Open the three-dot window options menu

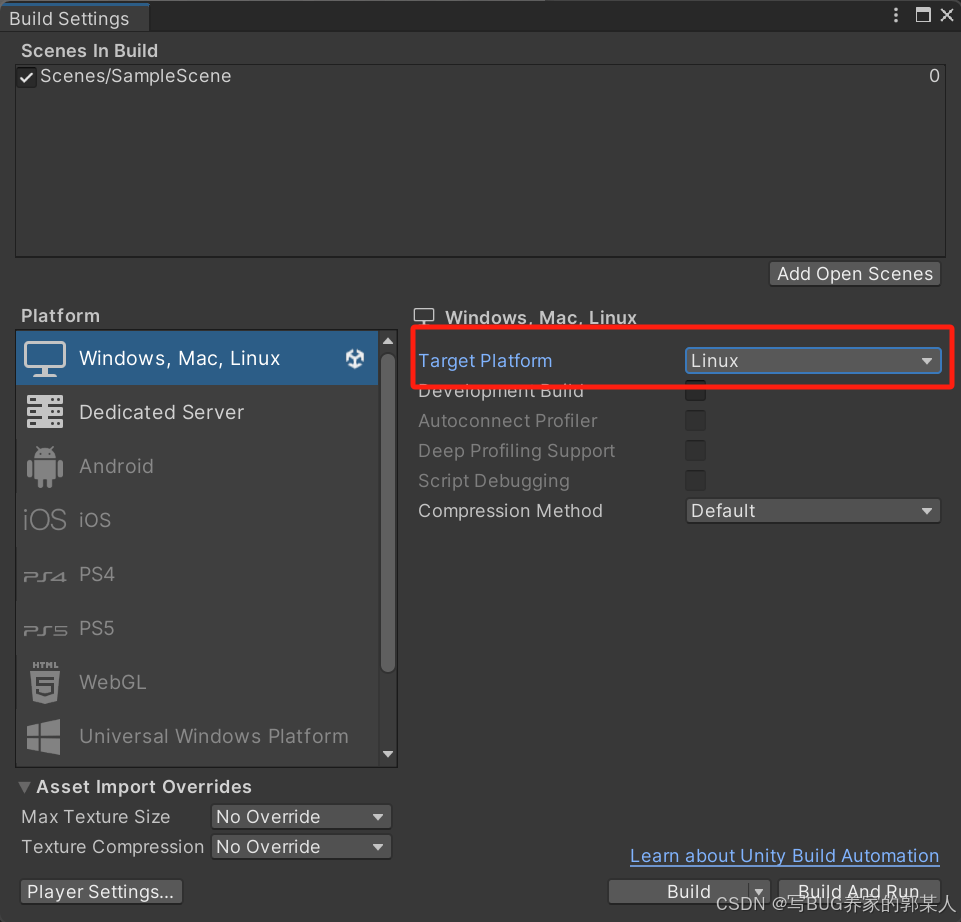point(896,15)
